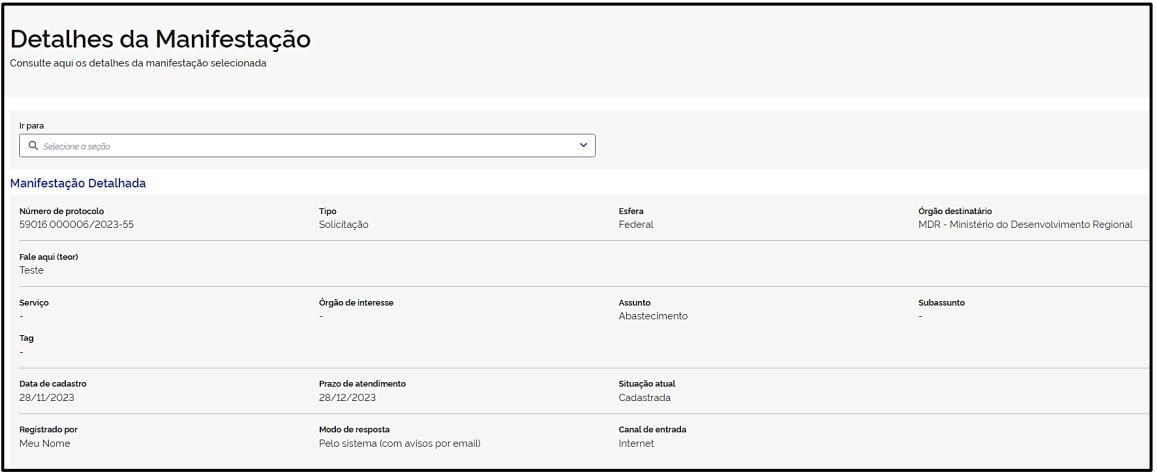Select protocol number 59016.000006/2023-55
The width and height of the screenshot is (1157, 474).
76,225
